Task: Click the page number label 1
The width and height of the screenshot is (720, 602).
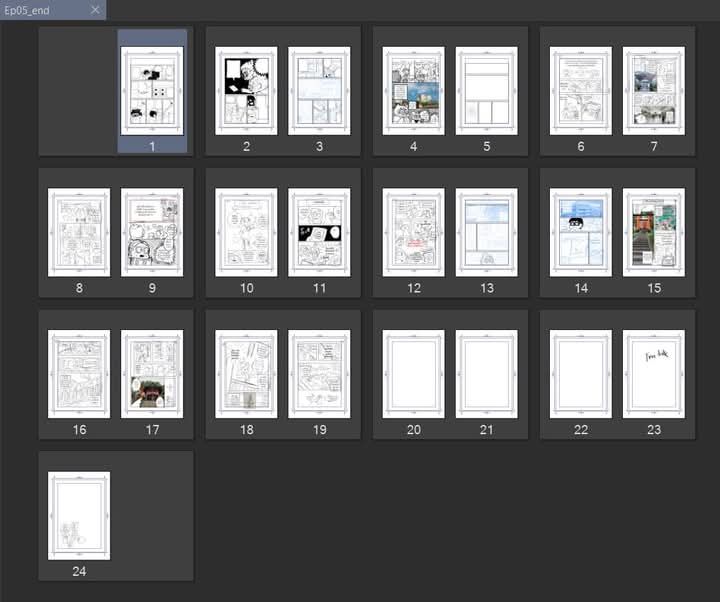Action: coord(152,146)
